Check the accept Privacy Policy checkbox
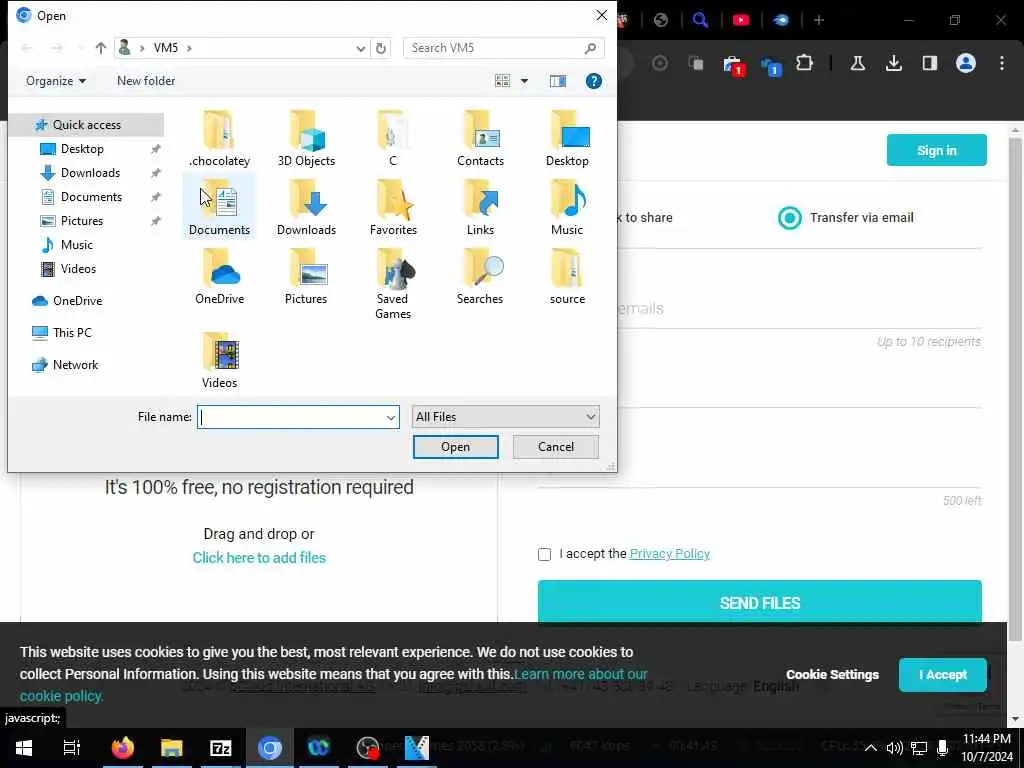This screenshot has height=768, width=1024. (x=544, y=554)
